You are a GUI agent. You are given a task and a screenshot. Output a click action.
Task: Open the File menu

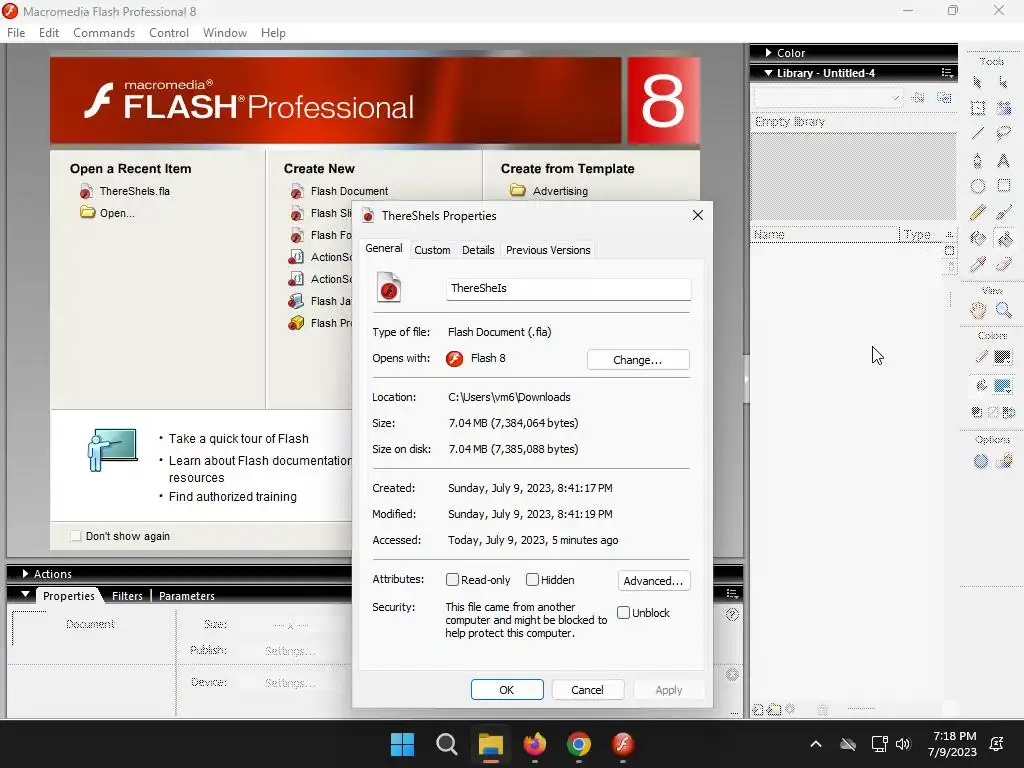16,33
